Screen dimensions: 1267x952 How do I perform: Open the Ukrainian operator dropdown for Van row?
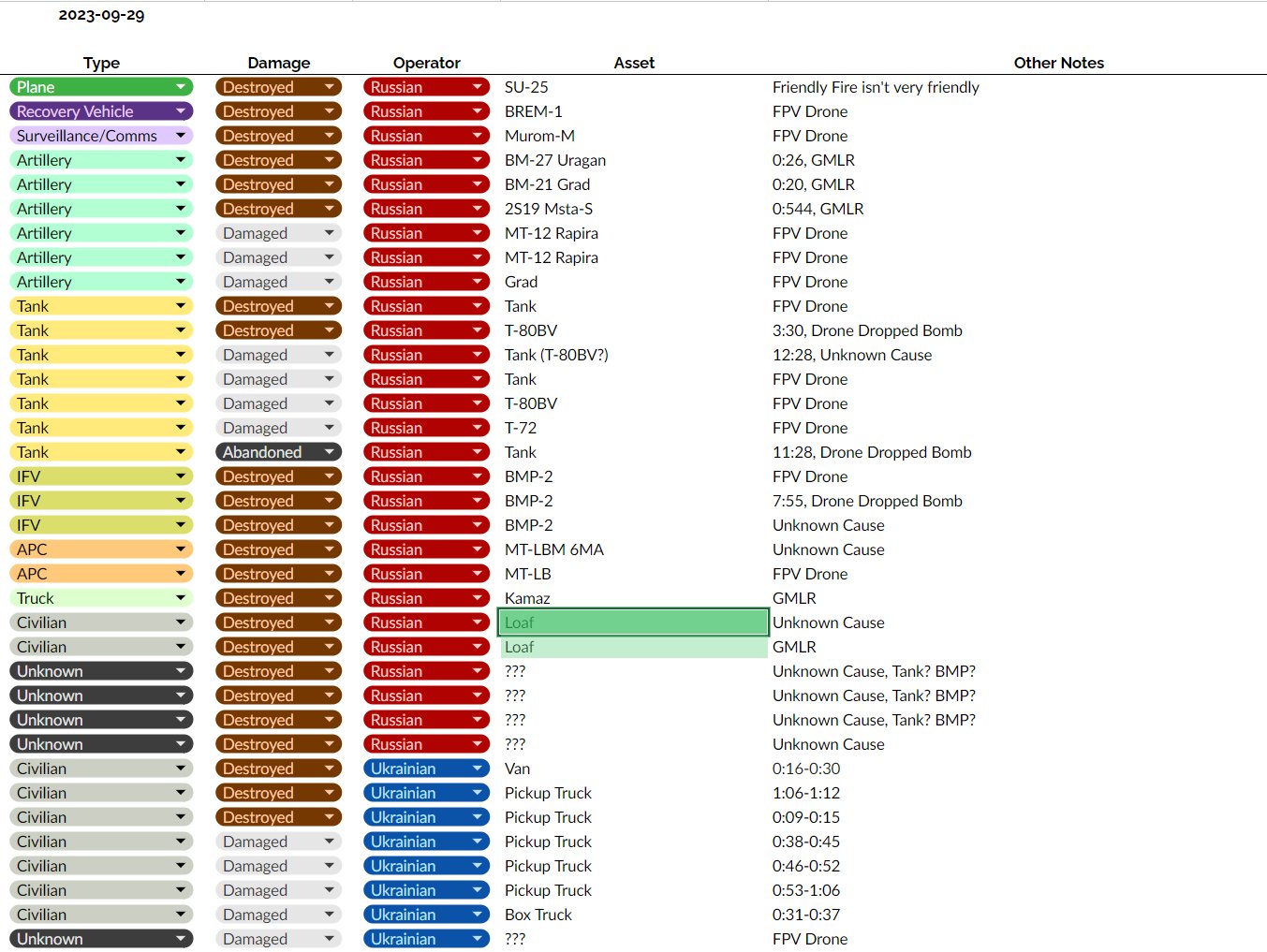[426, 769]
